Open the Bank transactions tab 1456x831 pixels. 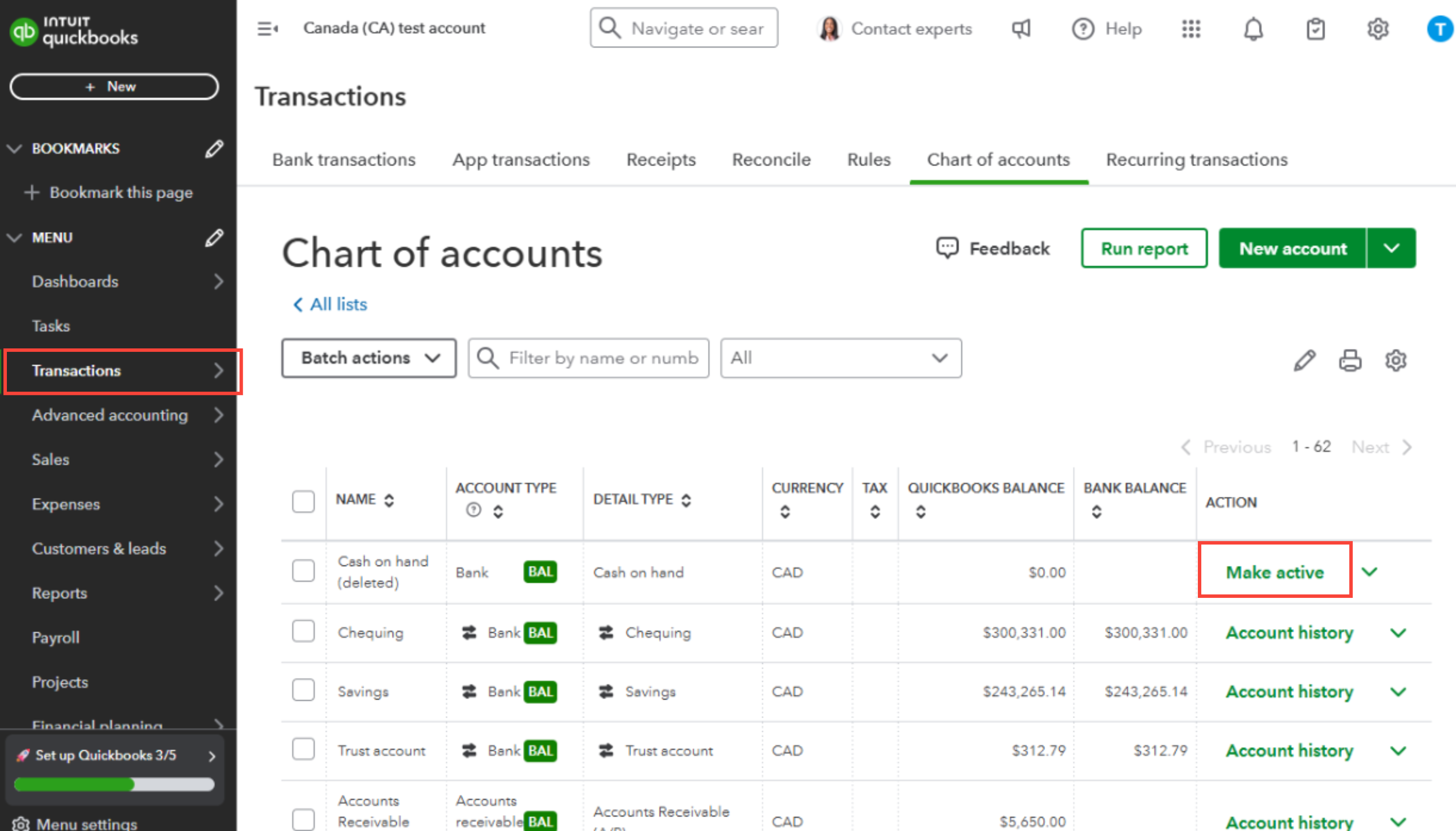tap(344, 159)
